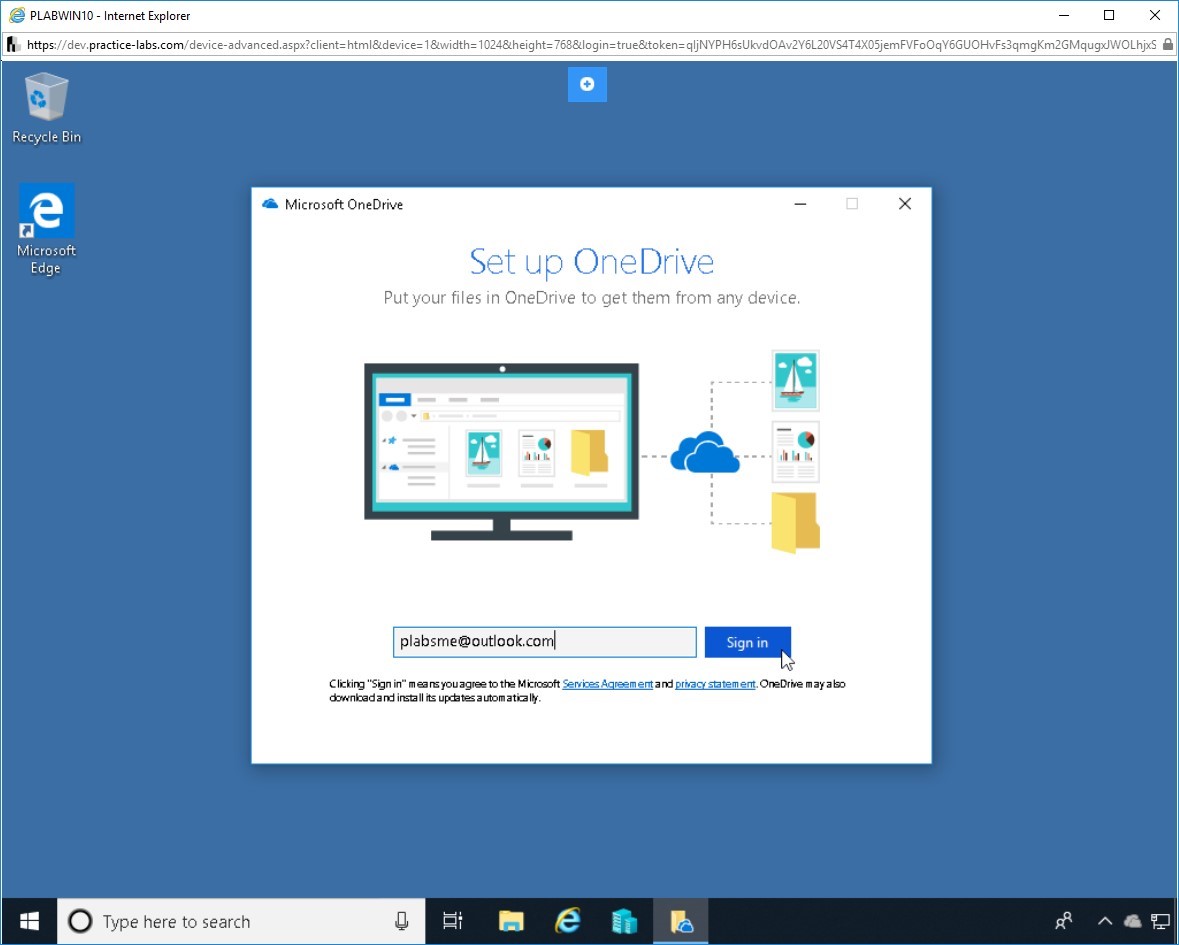Select the Microsoft Edge desktop shortcut
This screenshot has width=1179, height=945.
(x=47, y=229)
